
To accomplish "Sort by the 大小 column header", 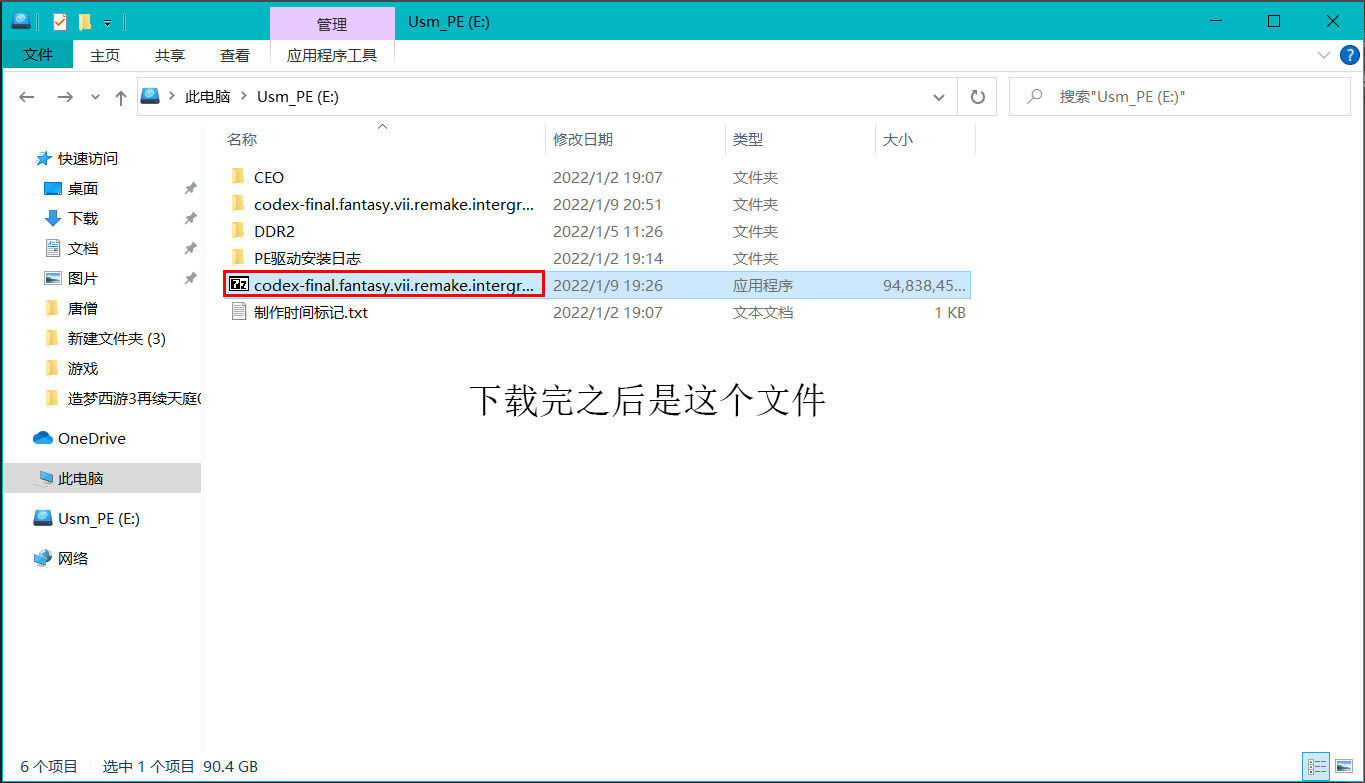I will (897, 140).
